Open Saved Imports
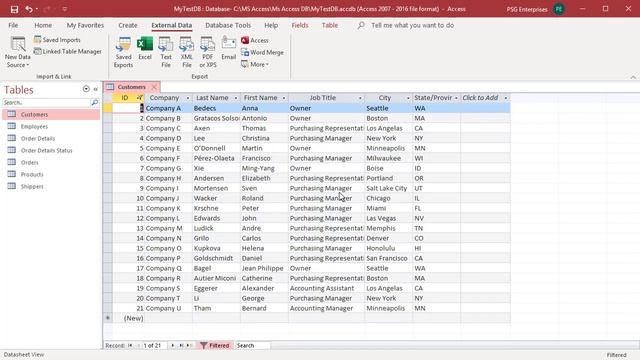The width and height of the screenshot is (640, 360). (57, 40)
